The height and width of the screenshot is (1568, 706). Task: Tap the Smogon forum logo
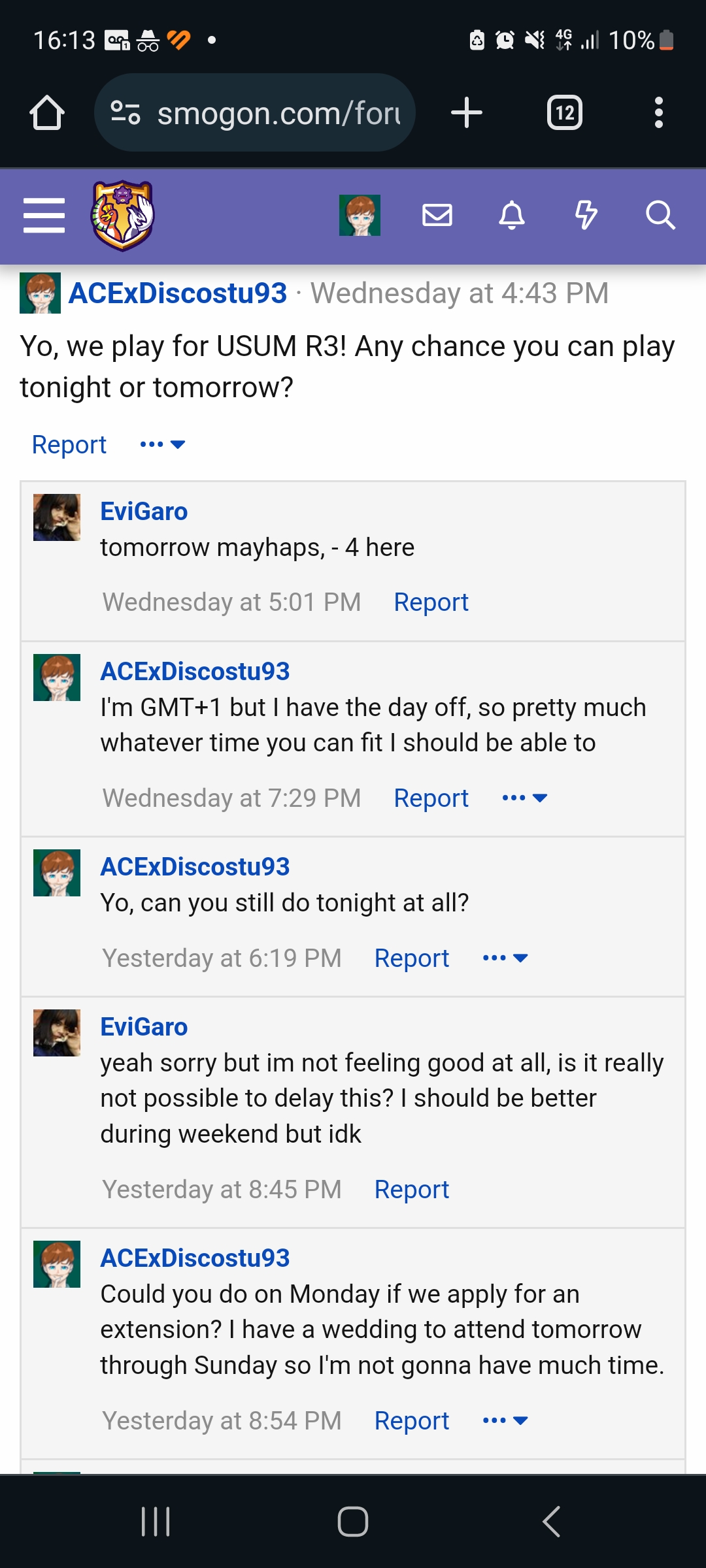122,216
